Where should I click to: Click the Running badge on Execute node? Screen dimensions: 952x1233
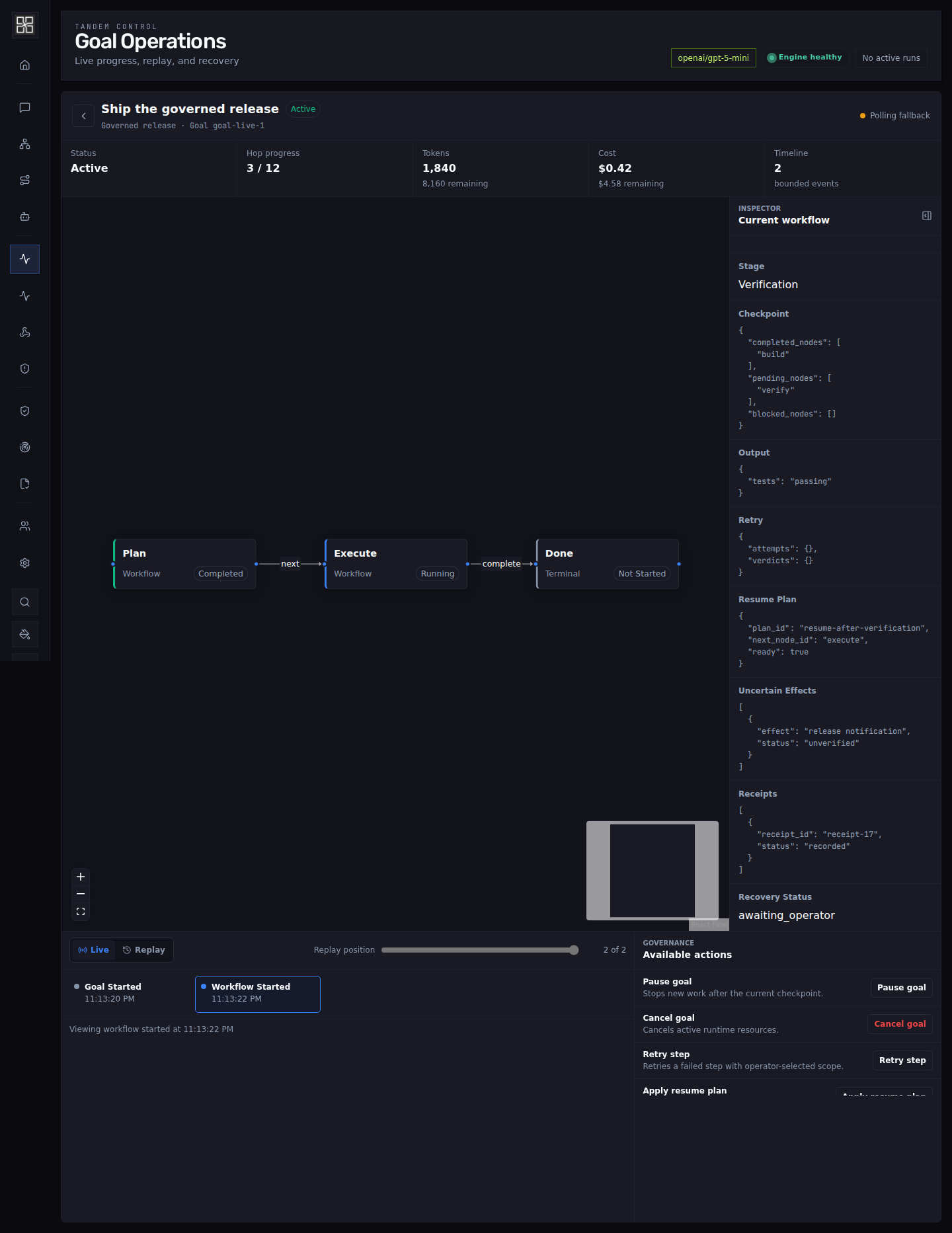pyautogui.click(x=438, y=574)
